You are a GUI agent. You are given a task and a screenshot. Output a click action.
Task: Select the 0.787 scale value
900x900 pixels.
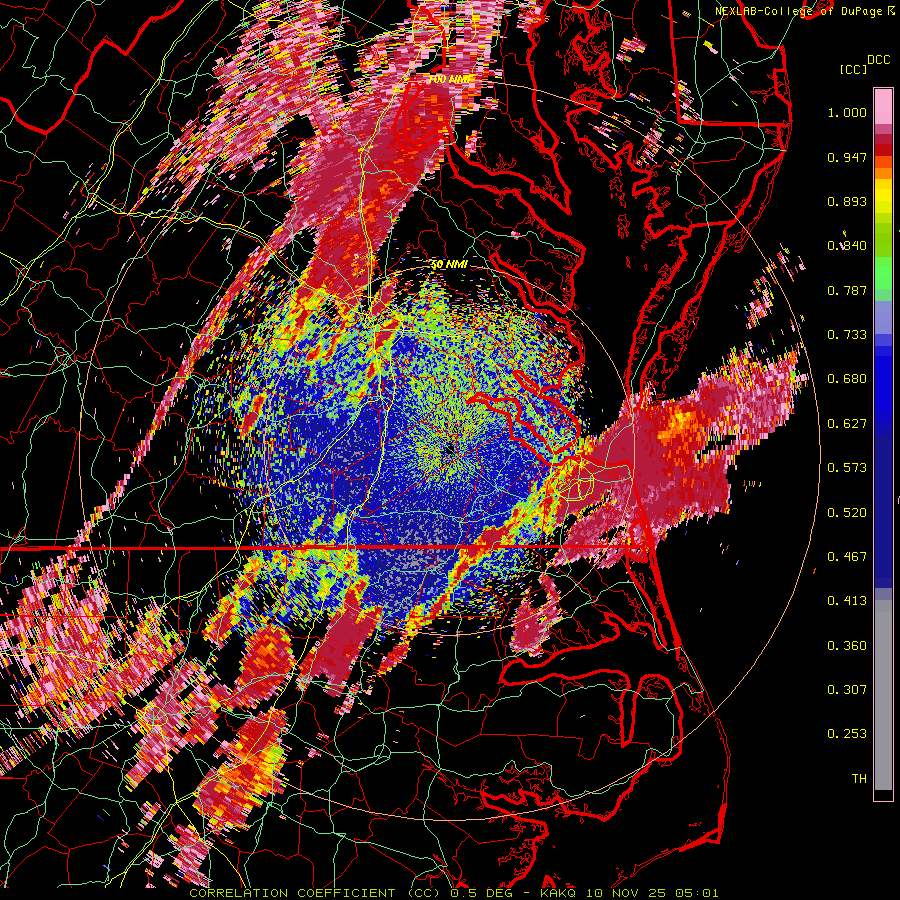pyautogui.click(x=847, y=290)
